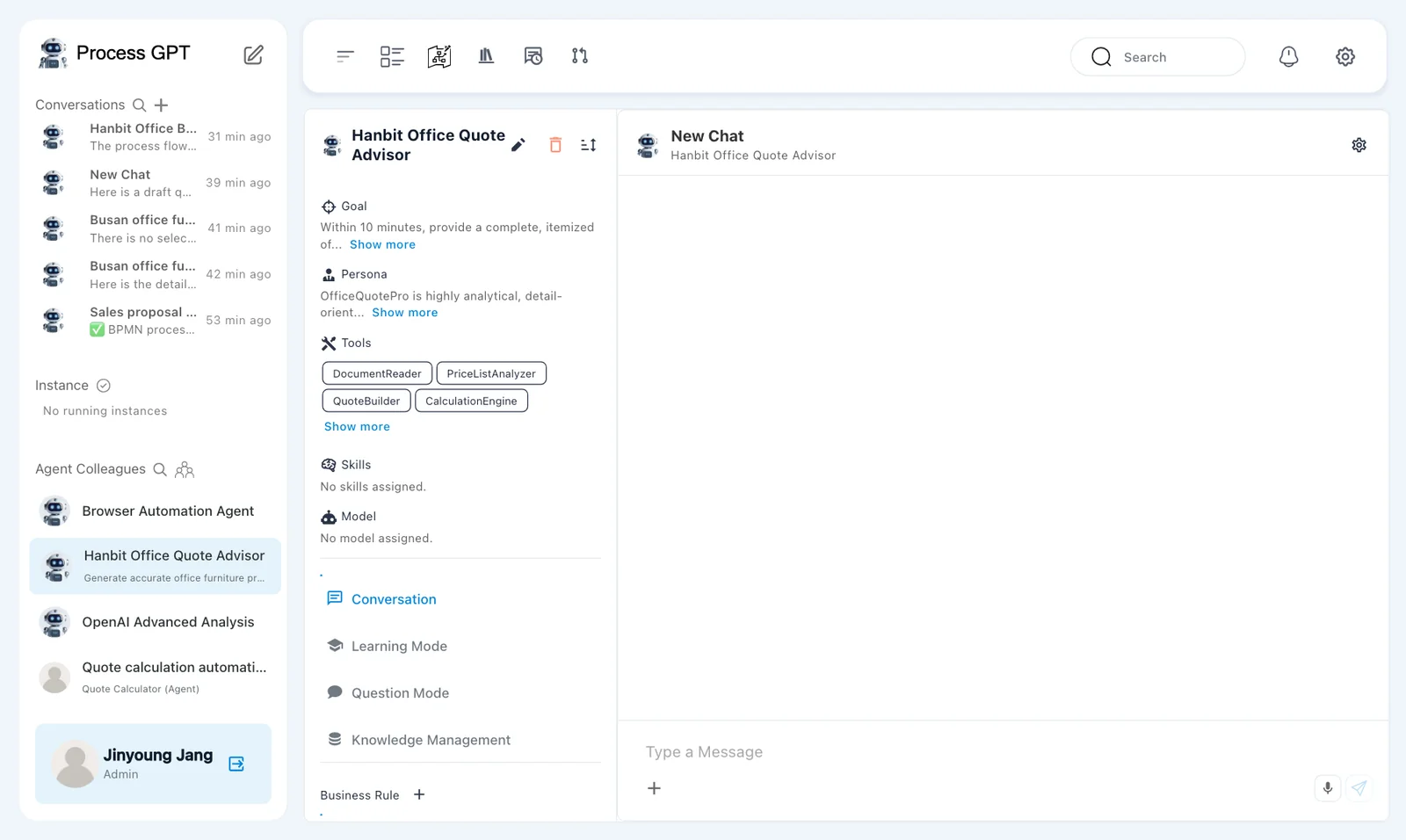Click the DocumentReader tool chip
The image size is (1406, 840).
click(377, 373)
